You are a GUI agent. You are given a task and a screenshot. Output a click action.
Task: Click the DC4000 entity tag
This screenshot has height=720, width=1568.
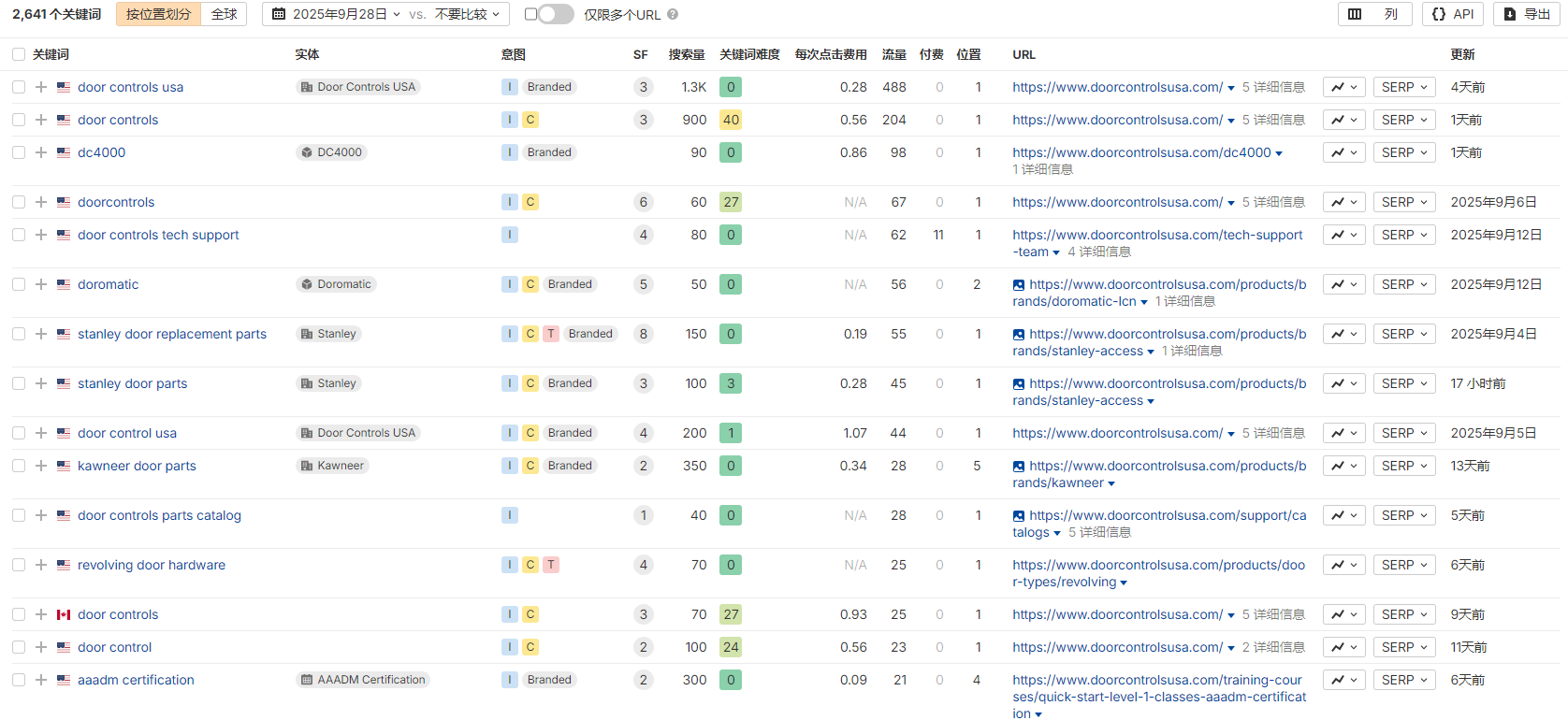pyautogui.click(x=331, y=152)
